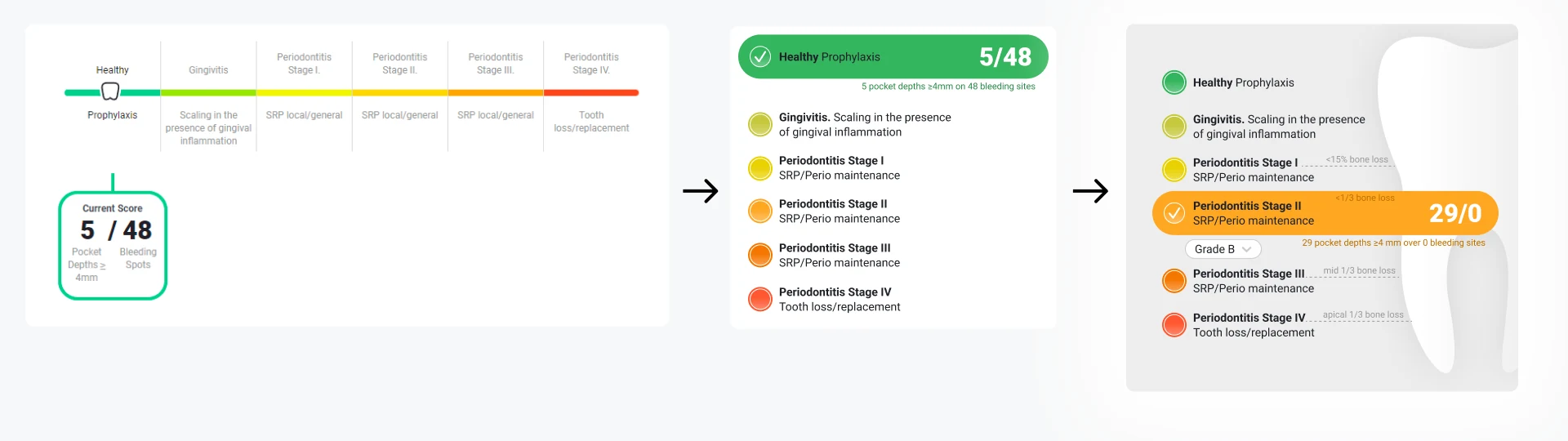The width and height of the screenshot is (1568, 441).
Task: Expand the orange Periodontitis Stage II 29/0 row
Action: click(1325, 213)
